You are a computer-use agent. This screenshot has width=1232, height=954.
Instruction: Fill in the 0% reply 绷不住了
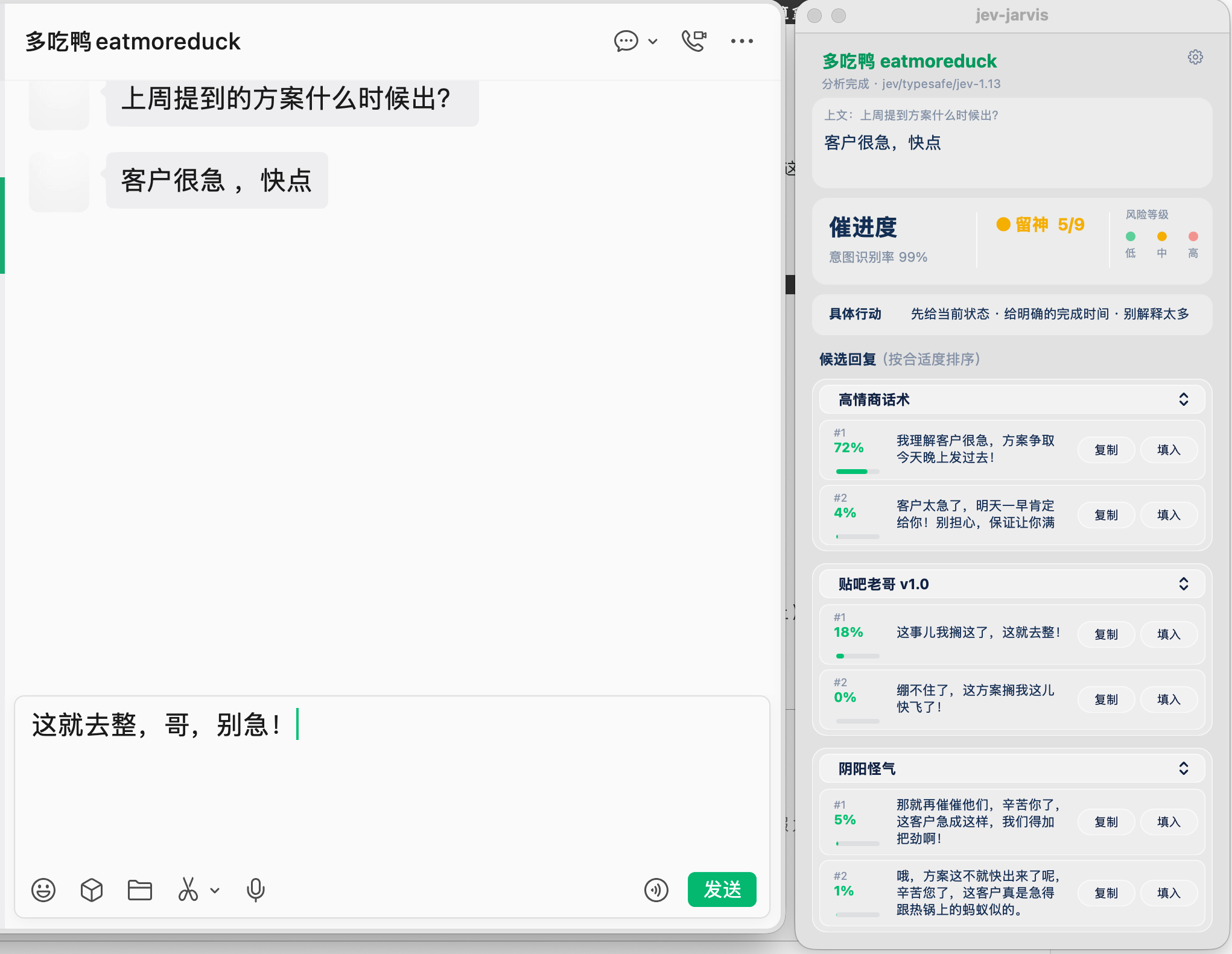coord(1169,700)
